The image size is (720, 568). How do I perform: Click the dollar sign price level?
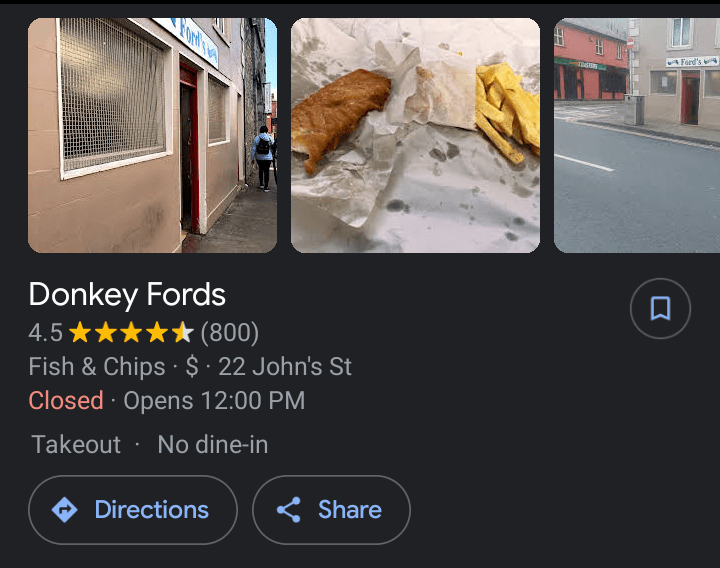pos(192,366)
